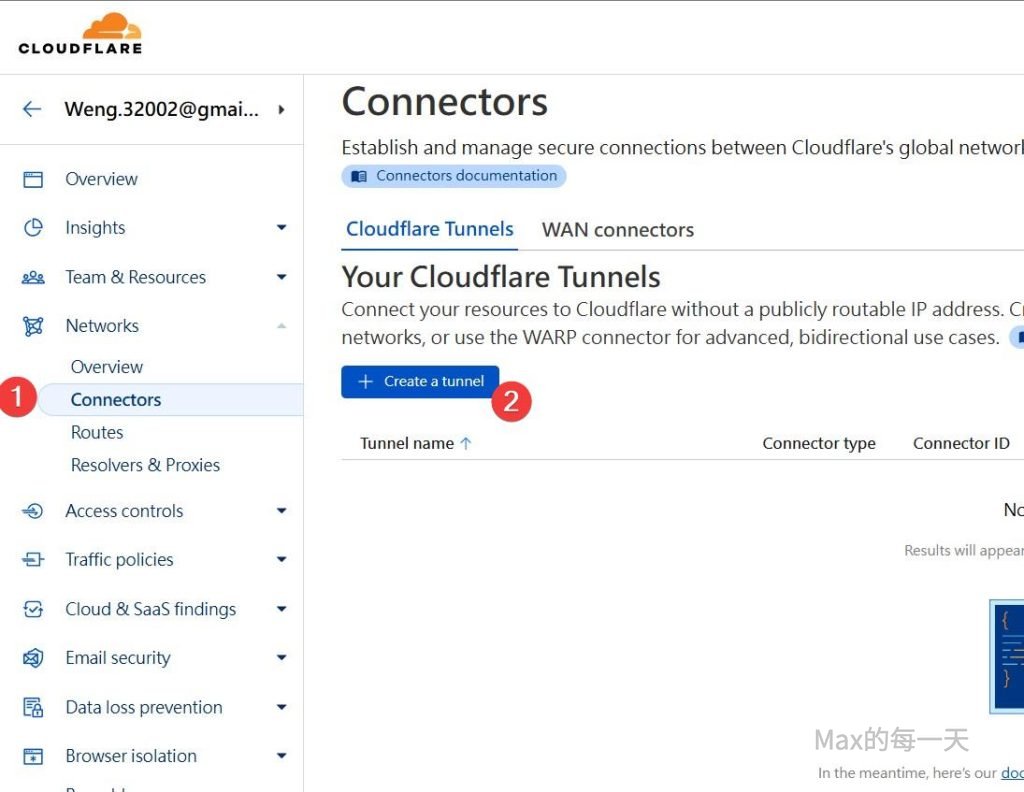The height and width of the screenshot is (792, 1024).
Task: Click the Overview window icon in sidebar
Action: 33,180
